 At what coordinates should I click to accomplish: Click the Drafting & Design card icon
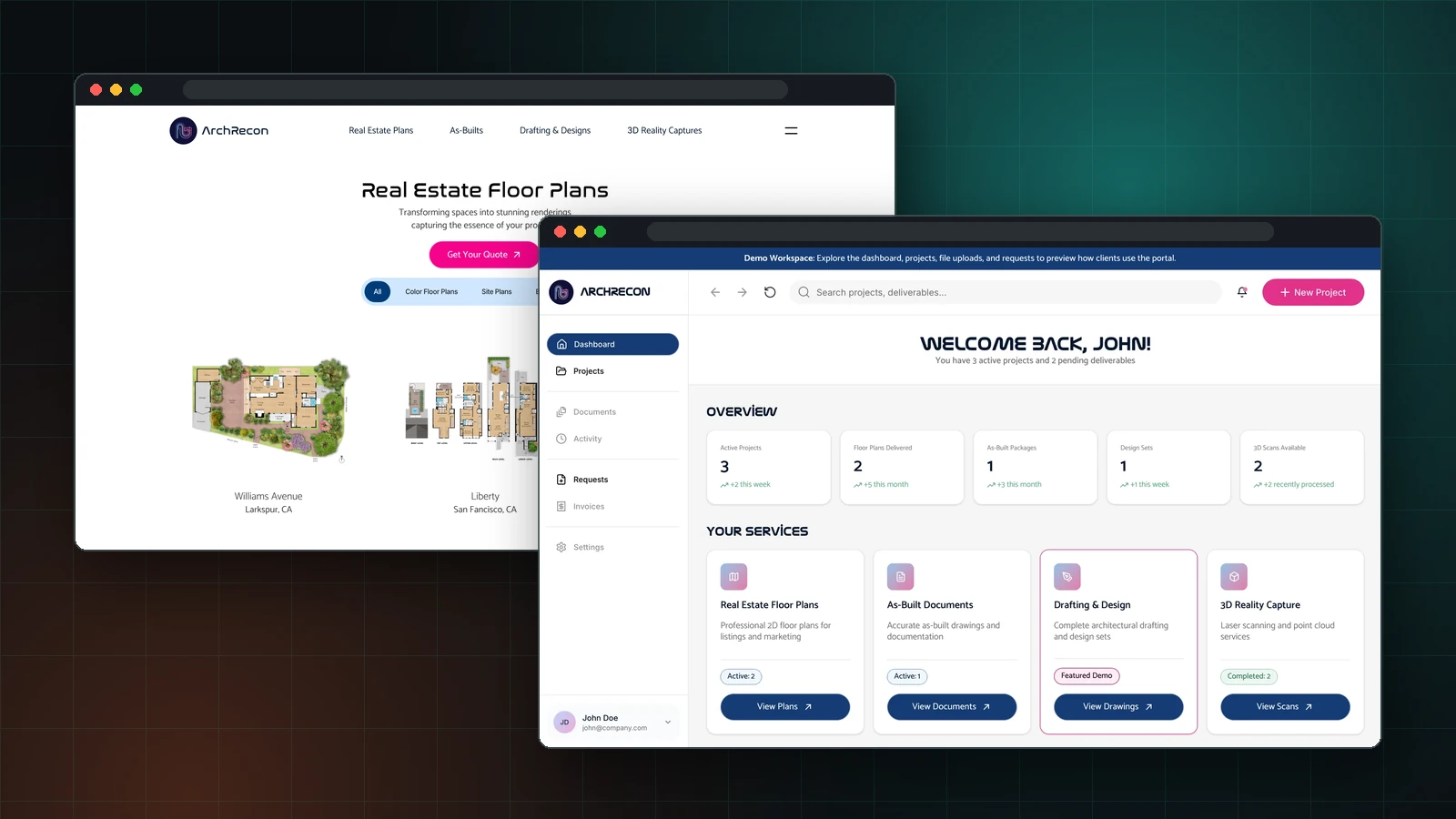pos(1067,577)
